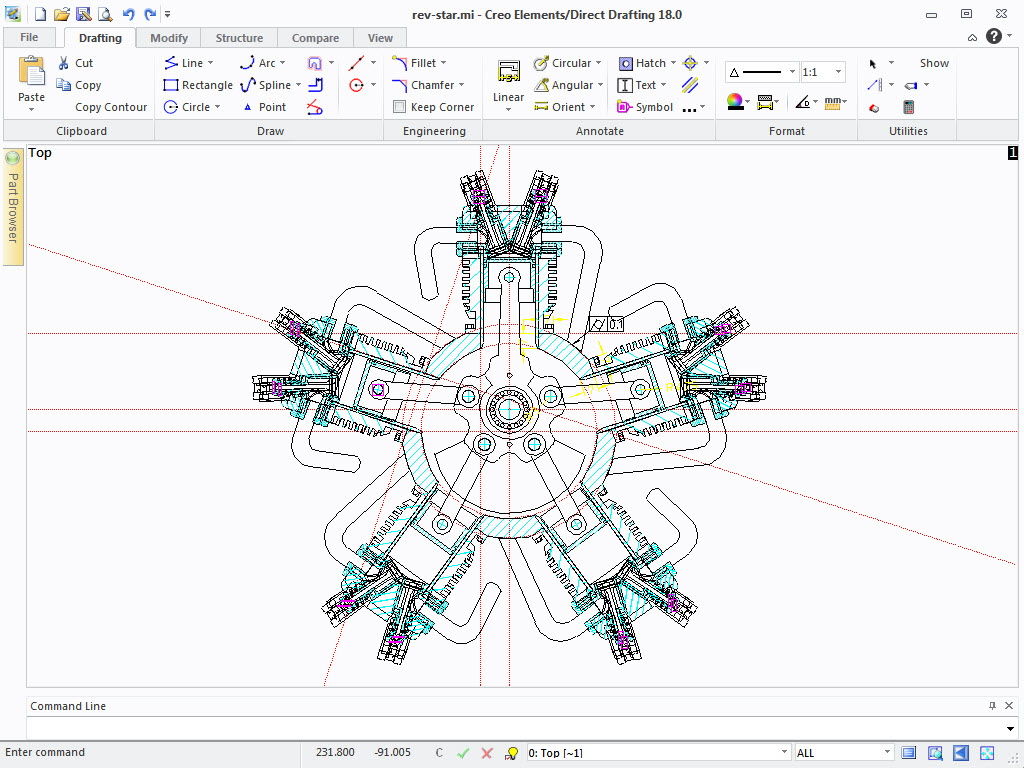Click the Undo arrow in quick access toolbar
The width and height of the screenshot is (1024, 768).
click(x=129, y=14)
